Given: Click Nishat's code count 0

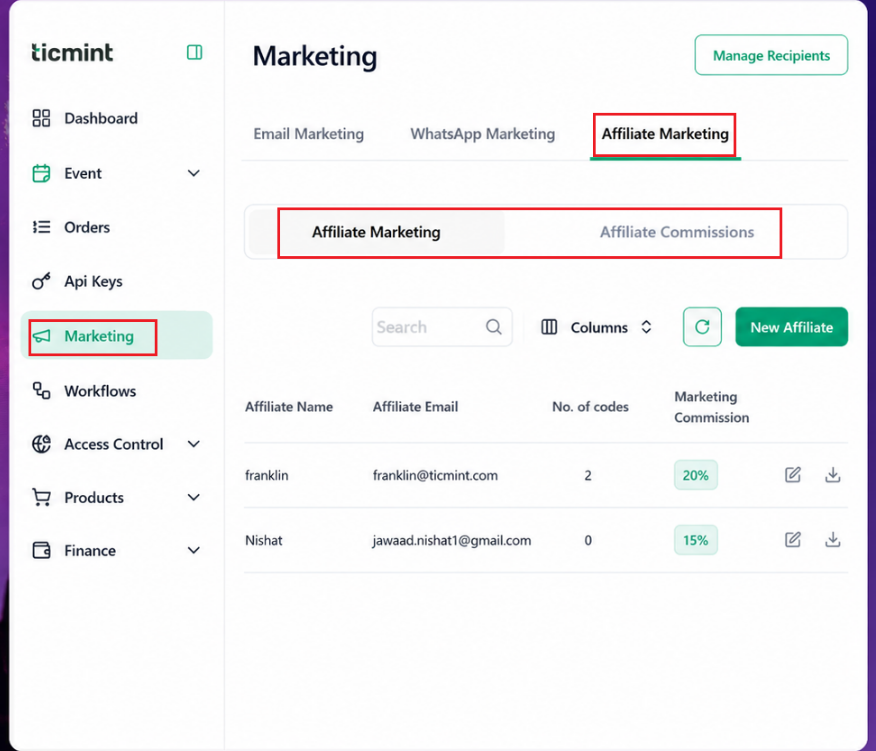Looking at the screenshot, I should click(x=588, y=540).
